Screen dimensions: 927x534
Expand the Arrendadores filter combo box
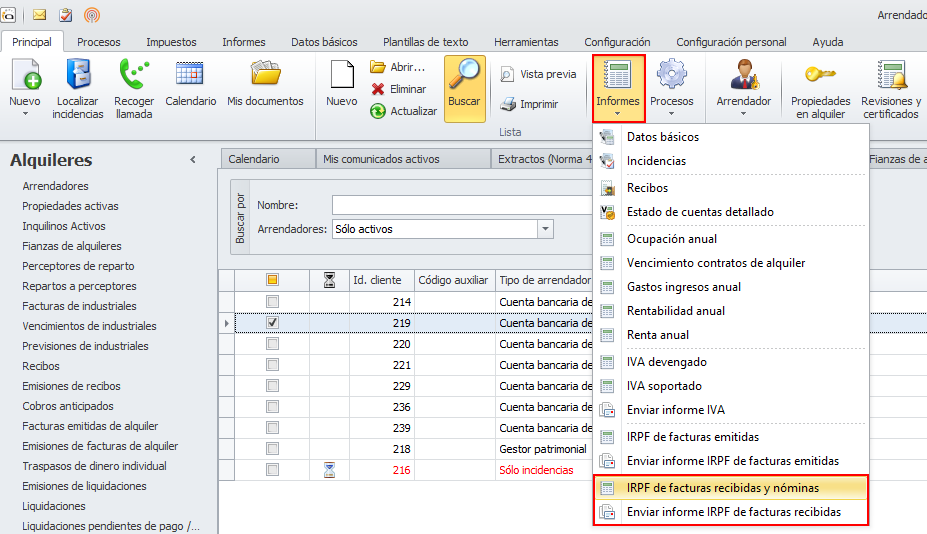(x=545, y=229)
